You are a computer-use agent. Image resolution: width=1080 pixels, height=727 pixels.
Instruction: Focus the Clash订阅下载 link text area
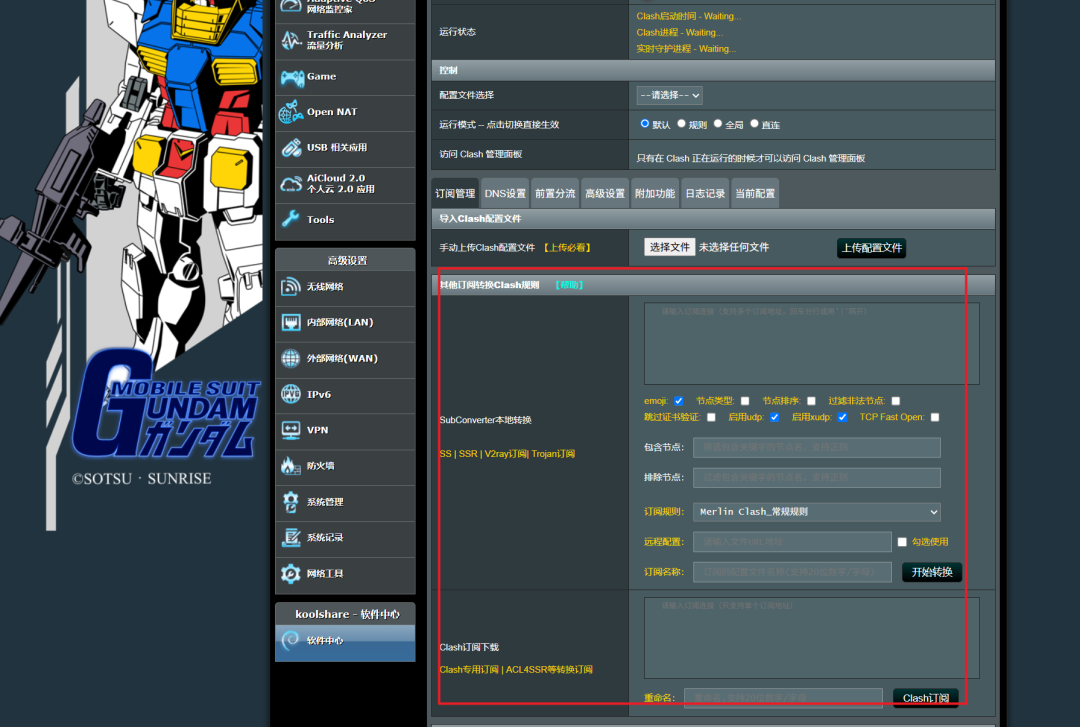pyautogui.click(x=811, y=637)
